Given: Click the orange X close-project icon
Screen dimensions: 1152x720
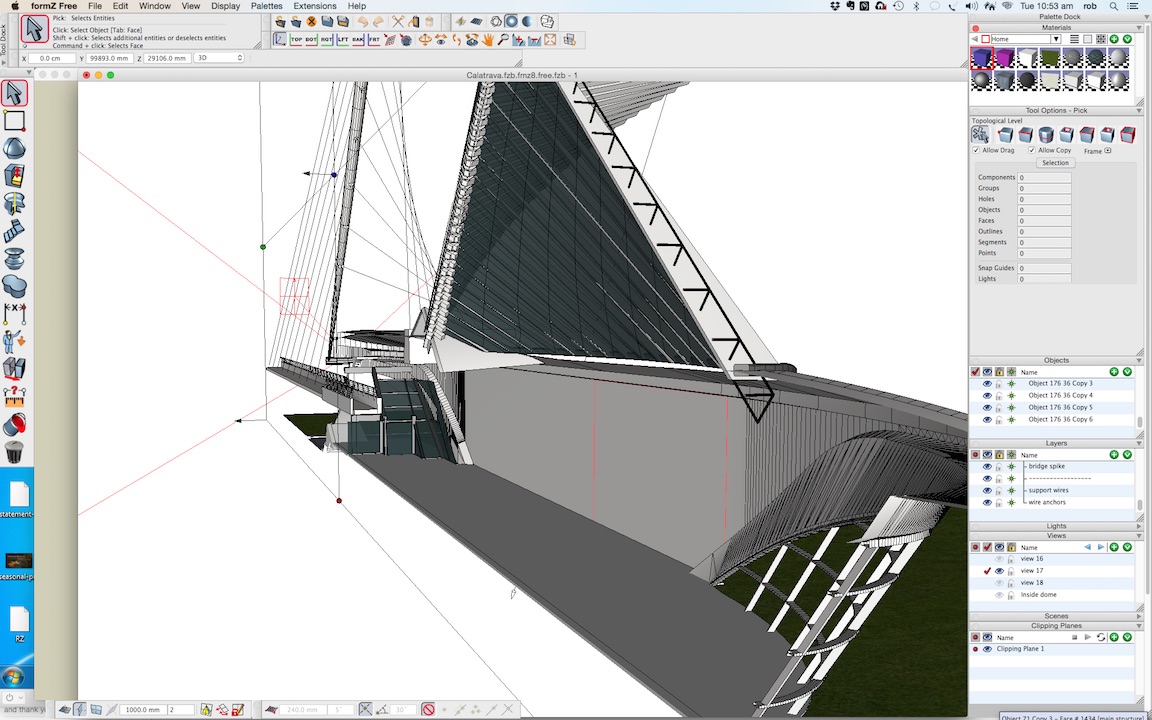Looking at the screenshot, I should click(312, 21).
